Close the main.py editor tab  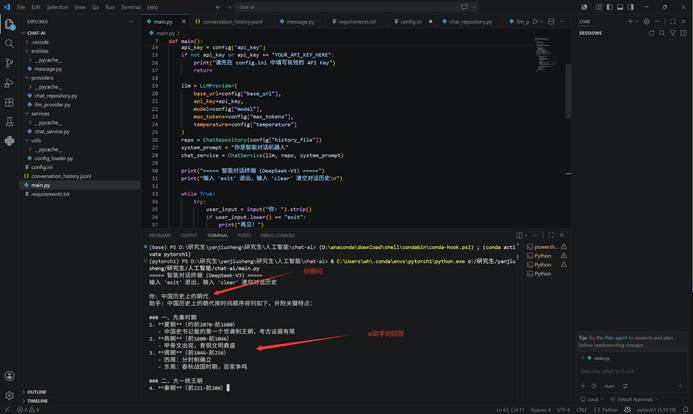click(x=184, y=21)
